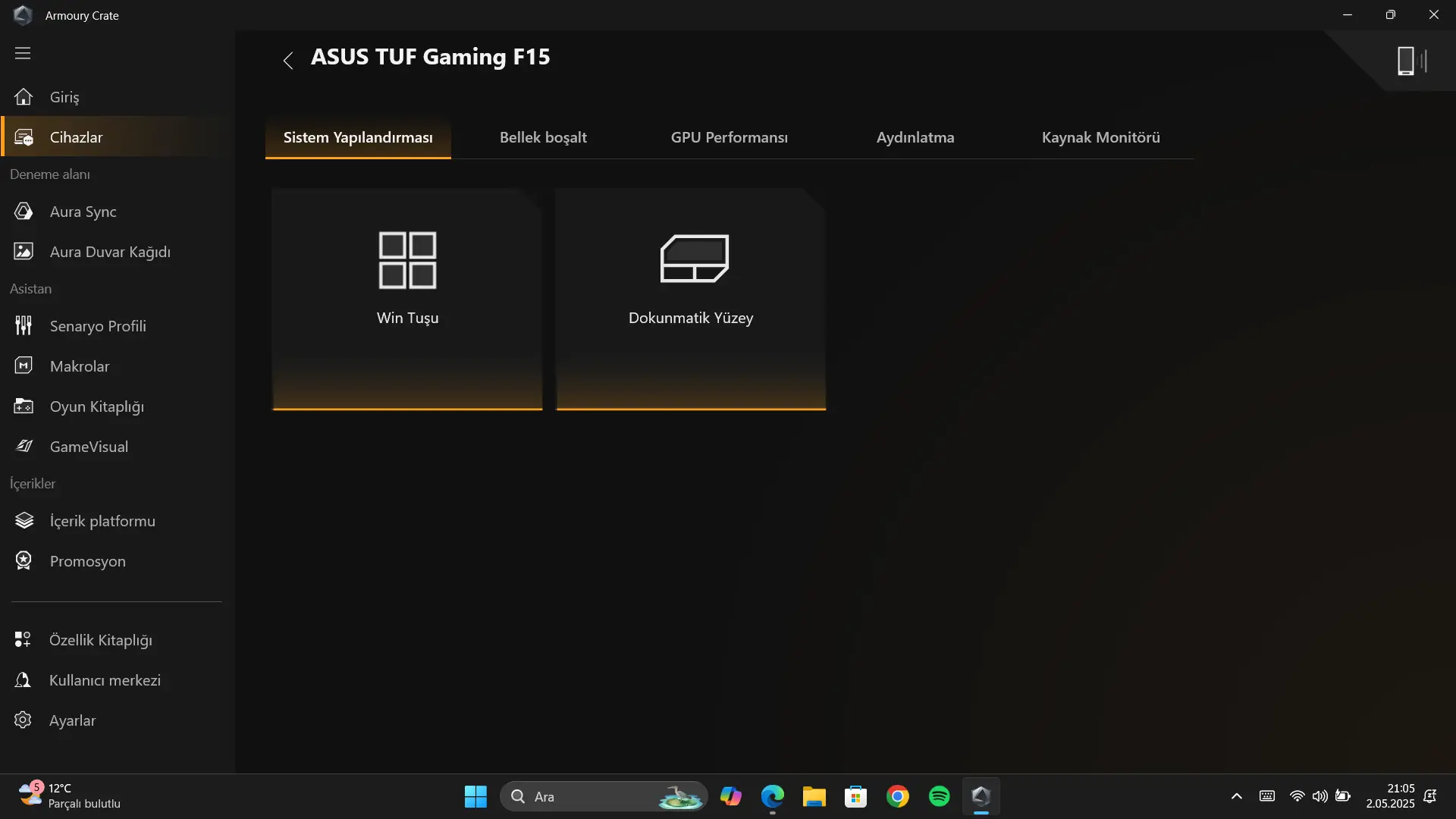
Task: Click the Armoury Crate logo in title bar
Action: click(x=23, y=15)
